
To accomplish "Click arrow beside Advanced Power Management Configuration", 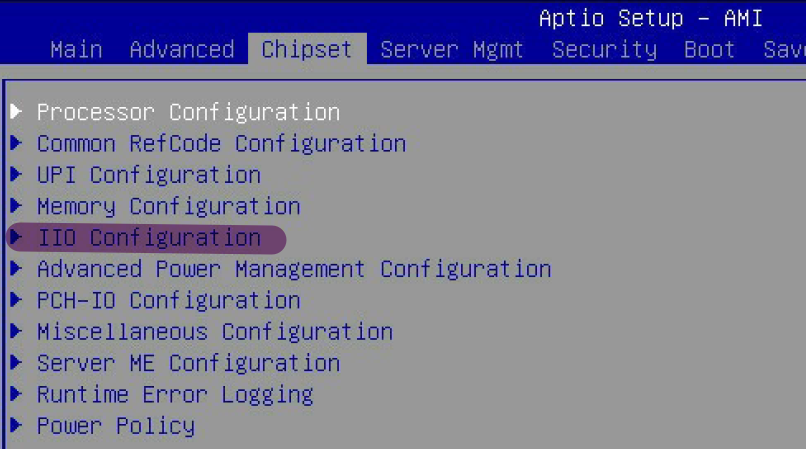I will coord(16,268).
